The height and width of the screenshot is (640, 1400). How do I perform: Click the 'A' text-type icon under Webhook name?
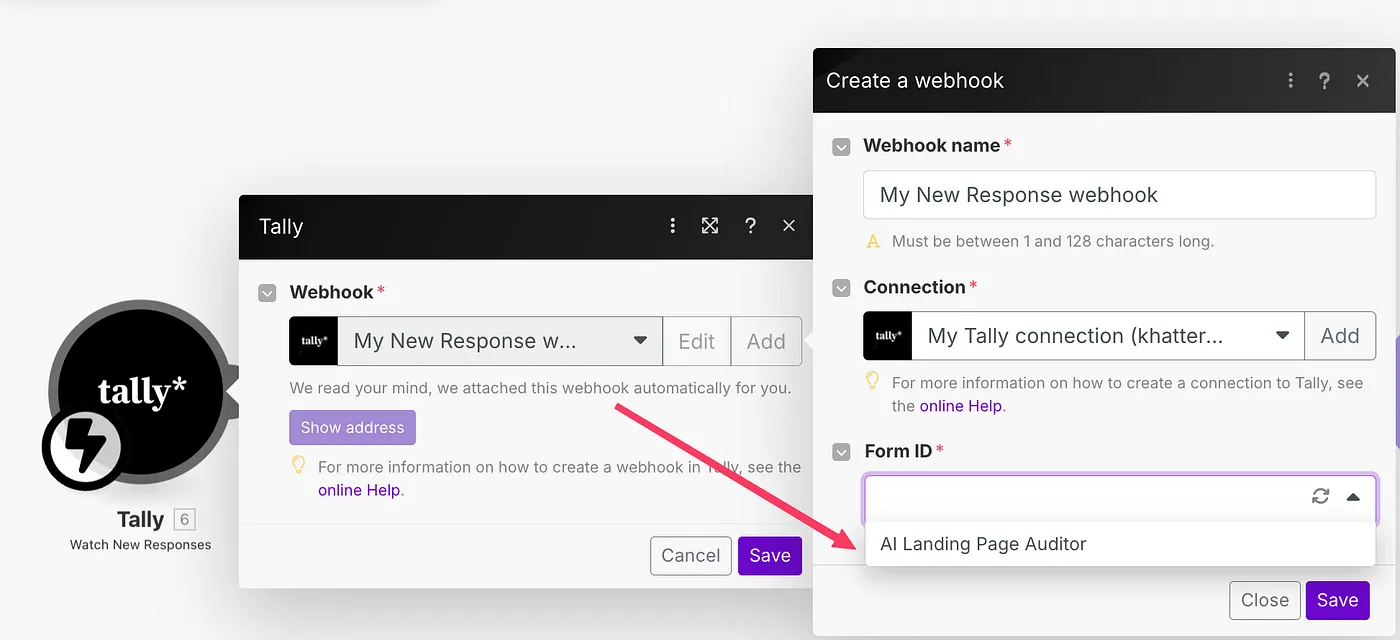point(873,241)
